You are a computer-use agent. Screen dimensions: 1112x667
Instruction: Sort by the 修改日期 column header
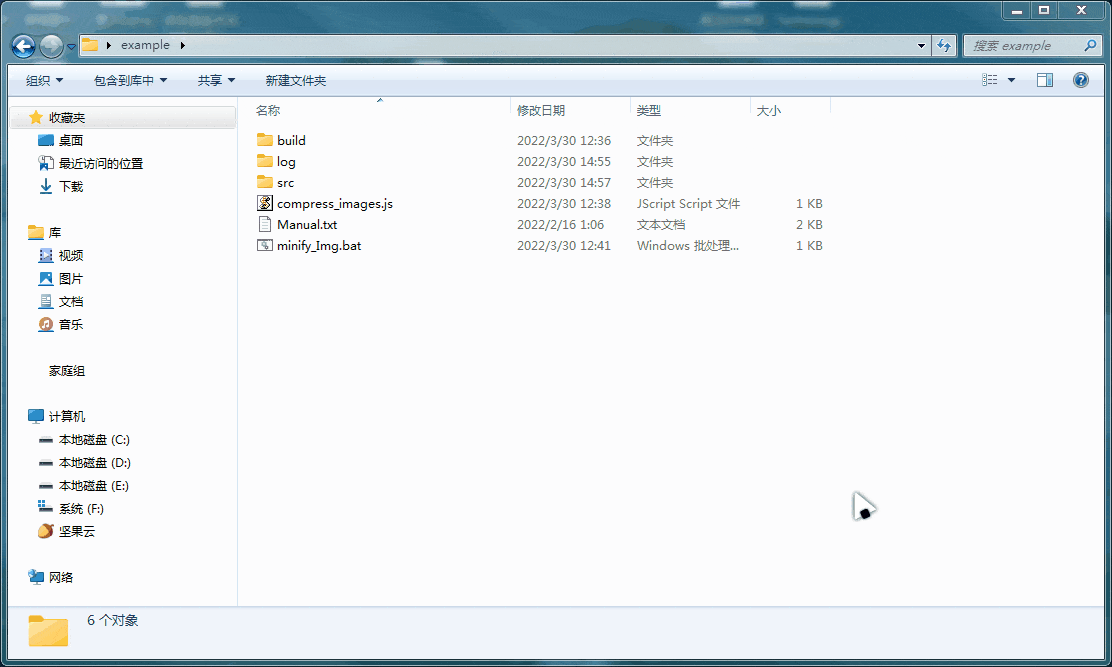pos(540,111)
